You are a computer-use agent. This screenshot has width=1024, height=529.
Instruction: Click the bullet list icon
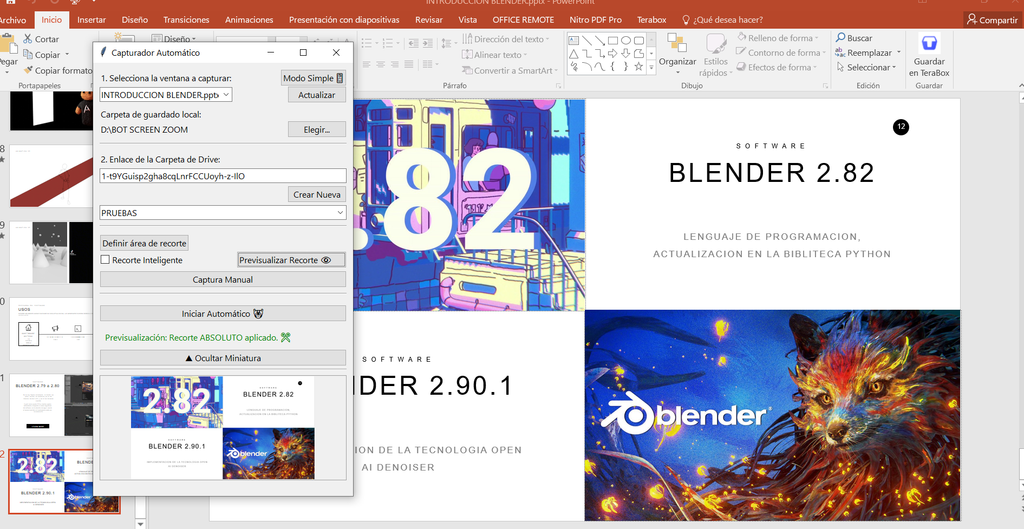point(367,42)
